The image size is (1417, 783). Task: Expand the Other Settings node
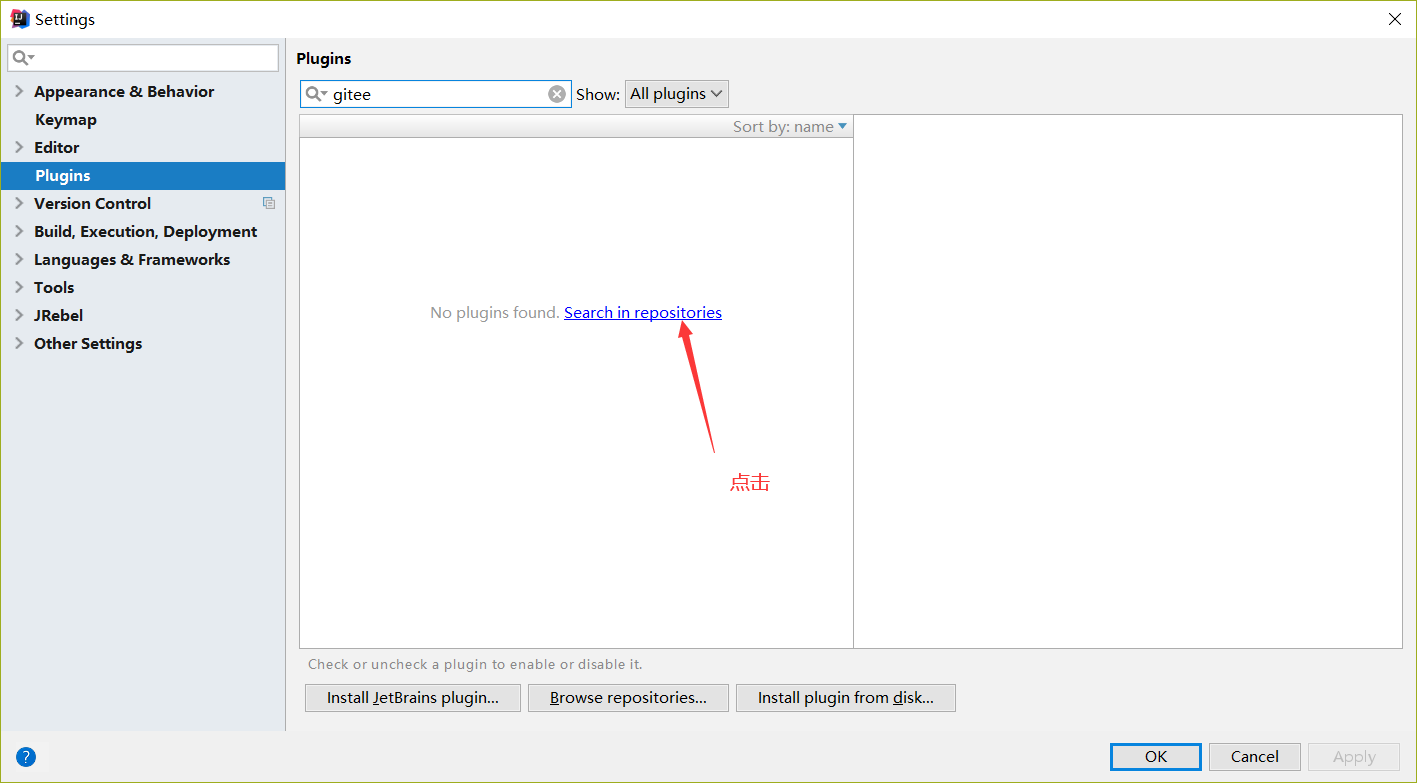[19, 343]
